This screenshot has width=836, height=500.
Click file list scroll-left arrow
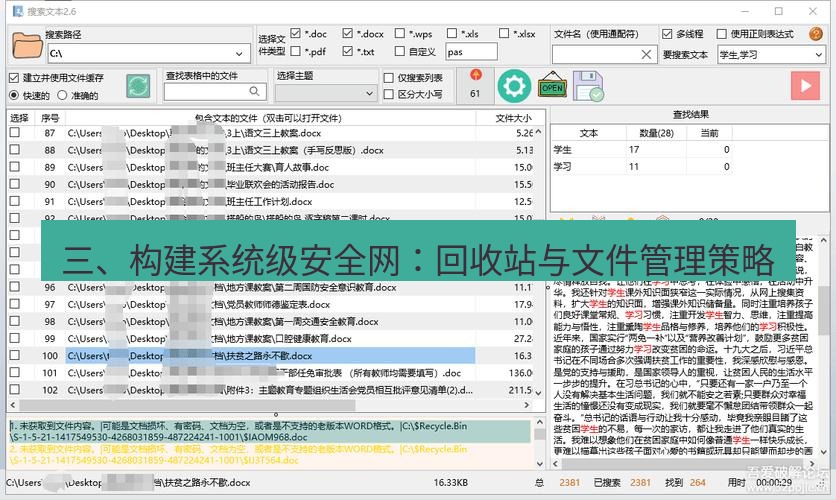(13, 405)
